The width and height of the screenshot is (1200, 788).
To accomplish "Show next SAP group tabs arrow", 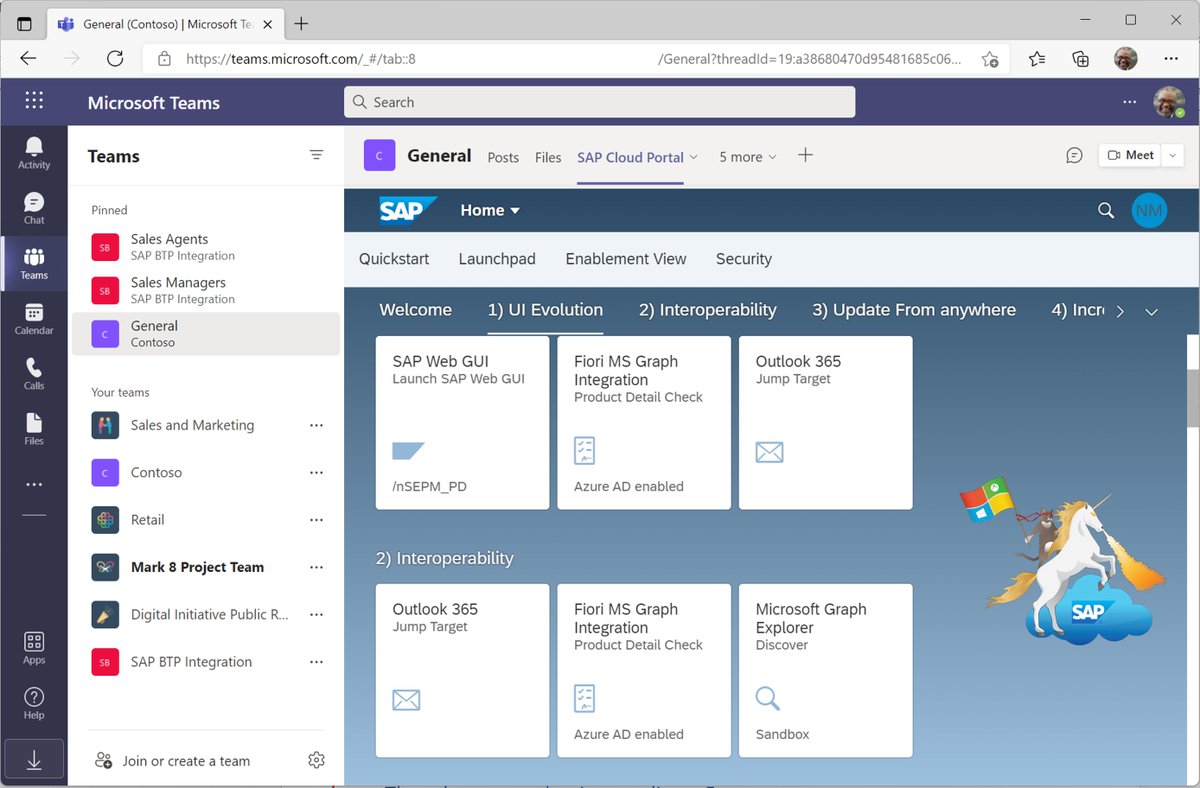I will (1120, 311).
